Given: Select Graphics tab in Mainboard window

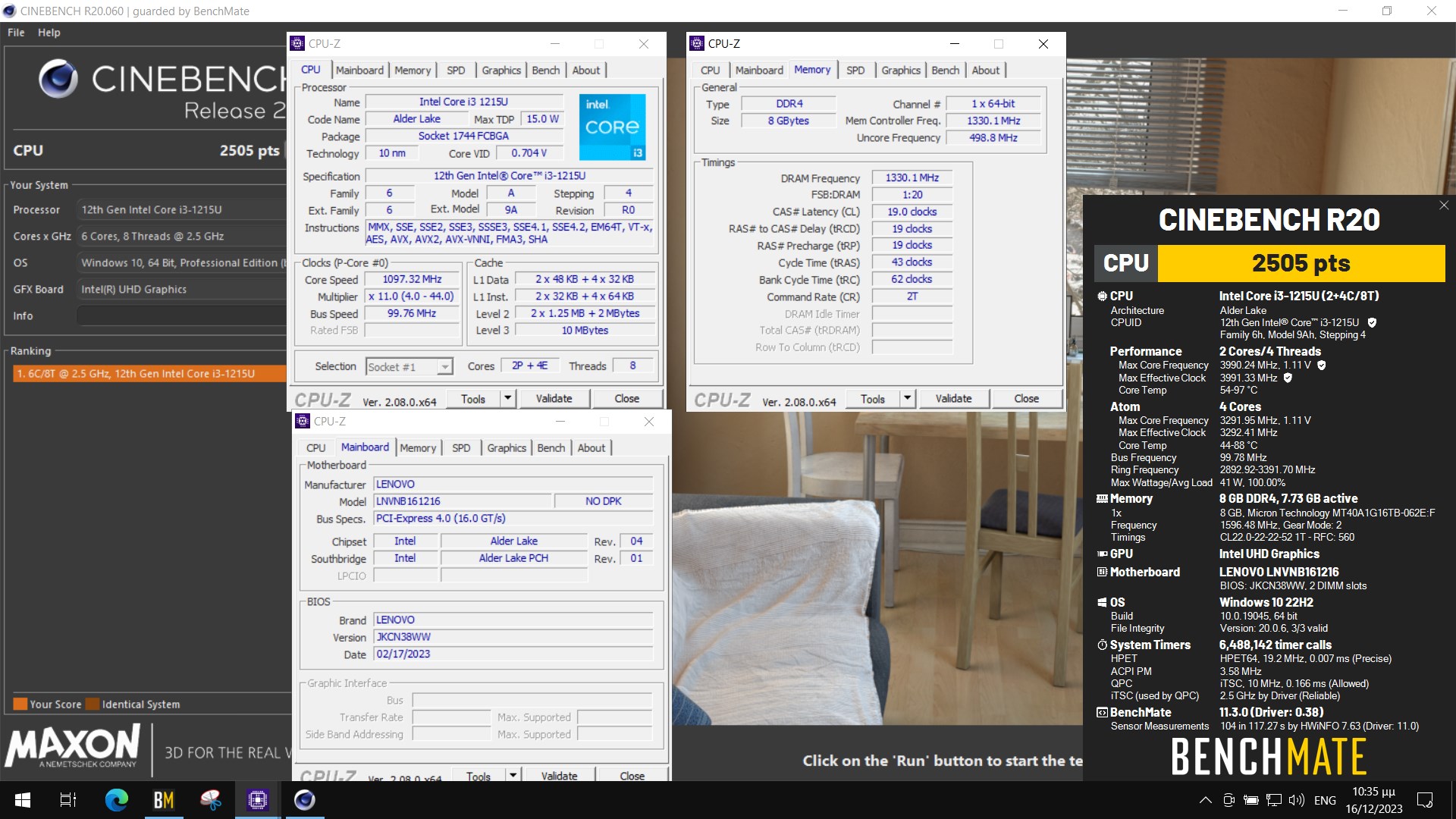Looking at the screenshot, I should [507, 447].
